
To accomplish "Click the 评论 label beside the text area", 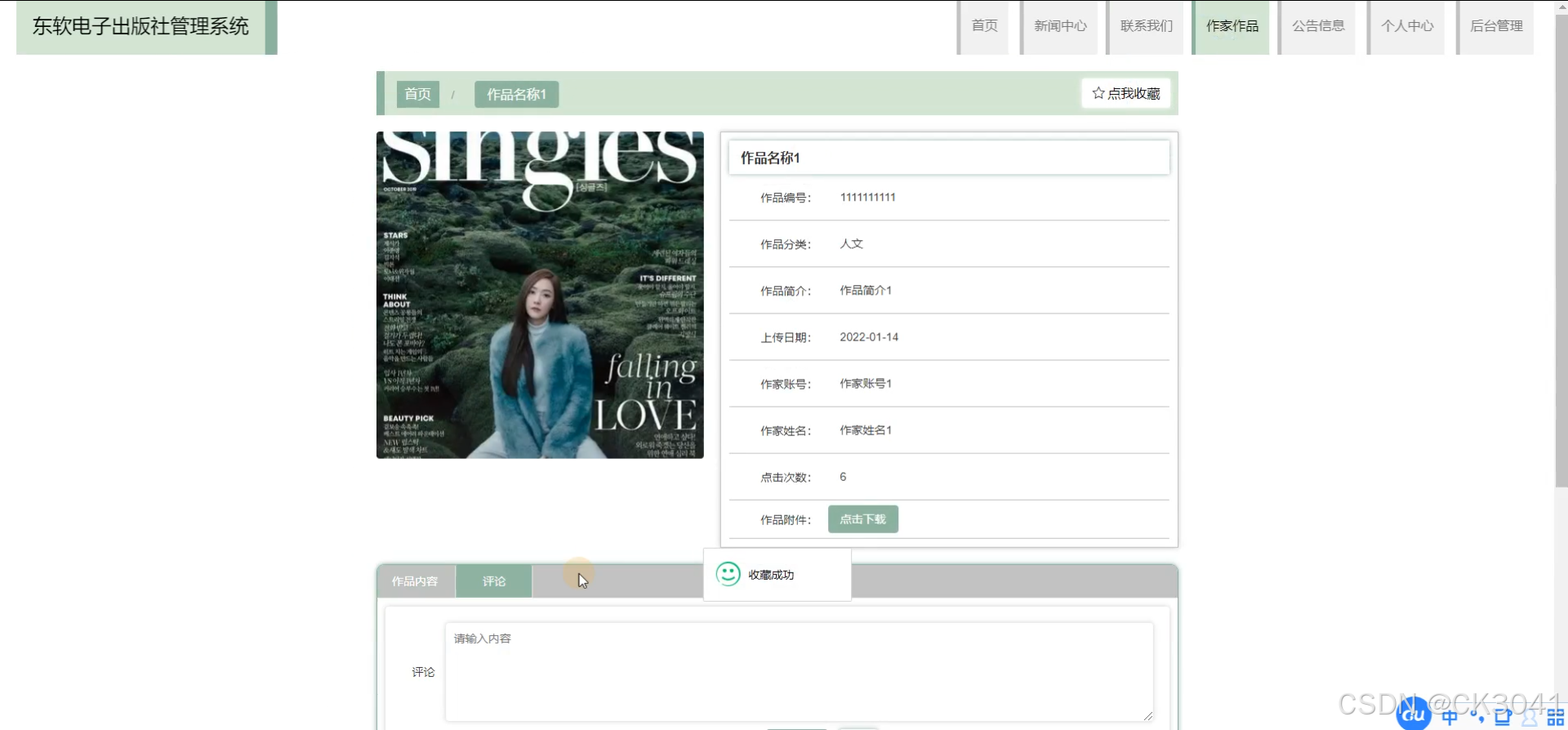I will 423,672.
